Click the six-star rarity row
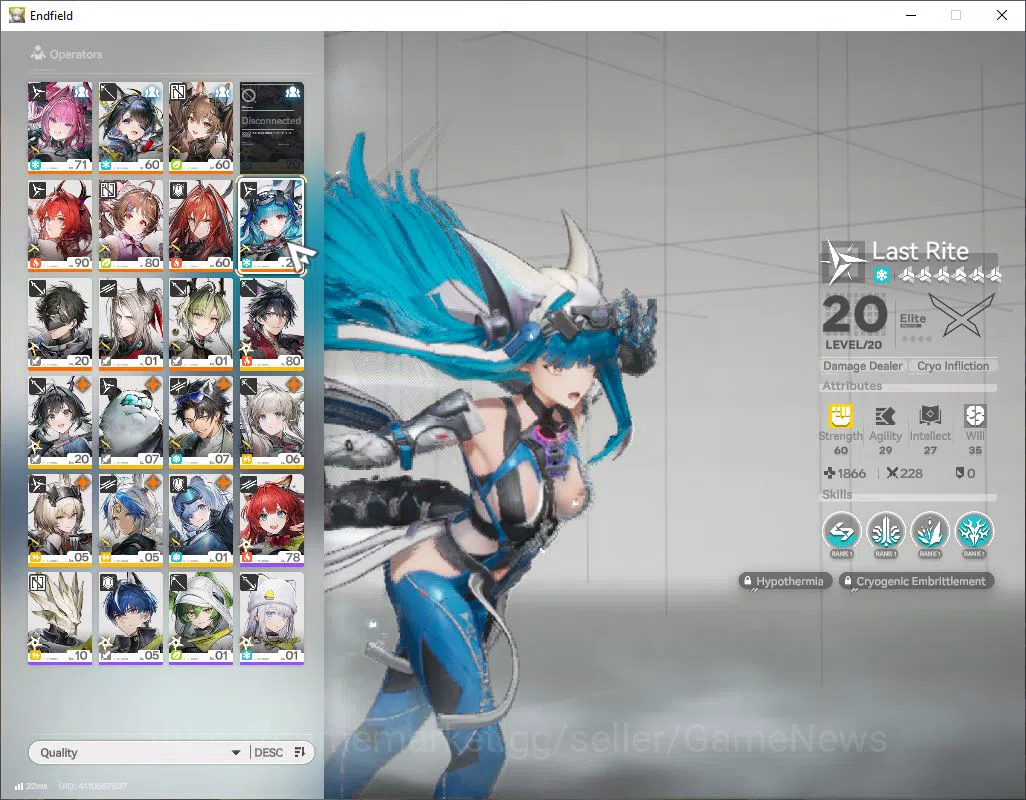1026x800 pixels. (949, 275)
